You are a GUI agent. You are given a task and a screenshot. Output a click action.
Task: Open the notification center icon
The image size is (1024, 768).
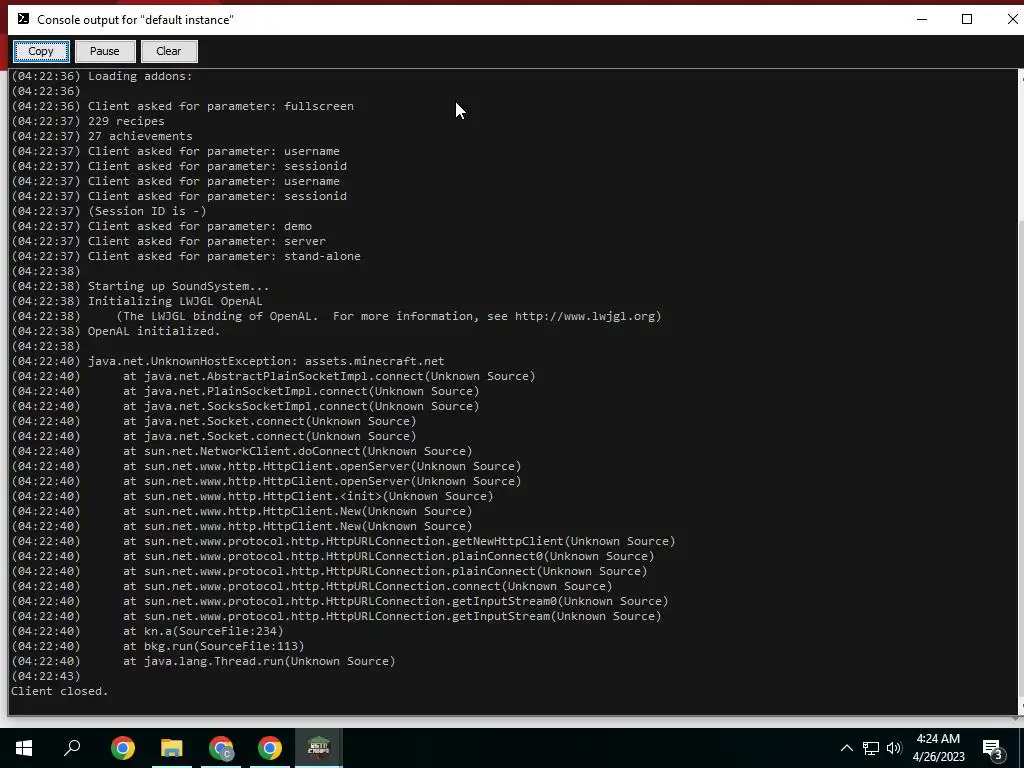(x=993, y=748)
